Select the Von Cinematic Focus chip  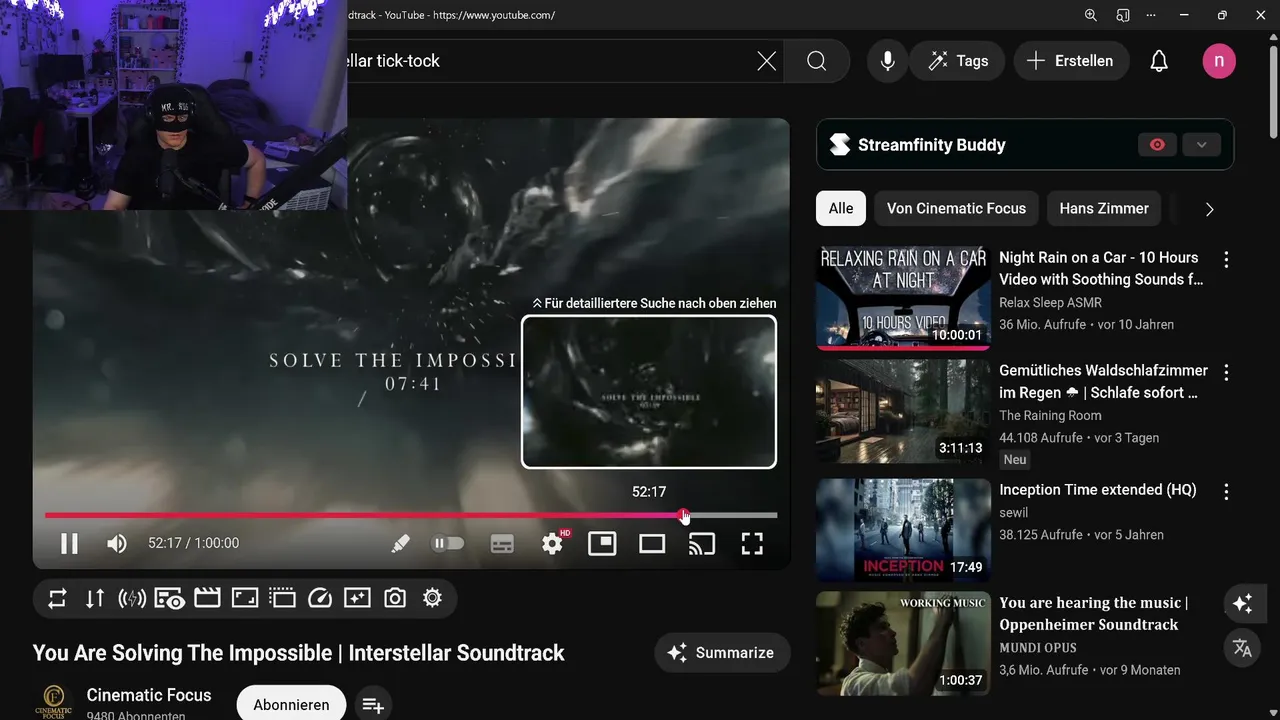point(956,208)
